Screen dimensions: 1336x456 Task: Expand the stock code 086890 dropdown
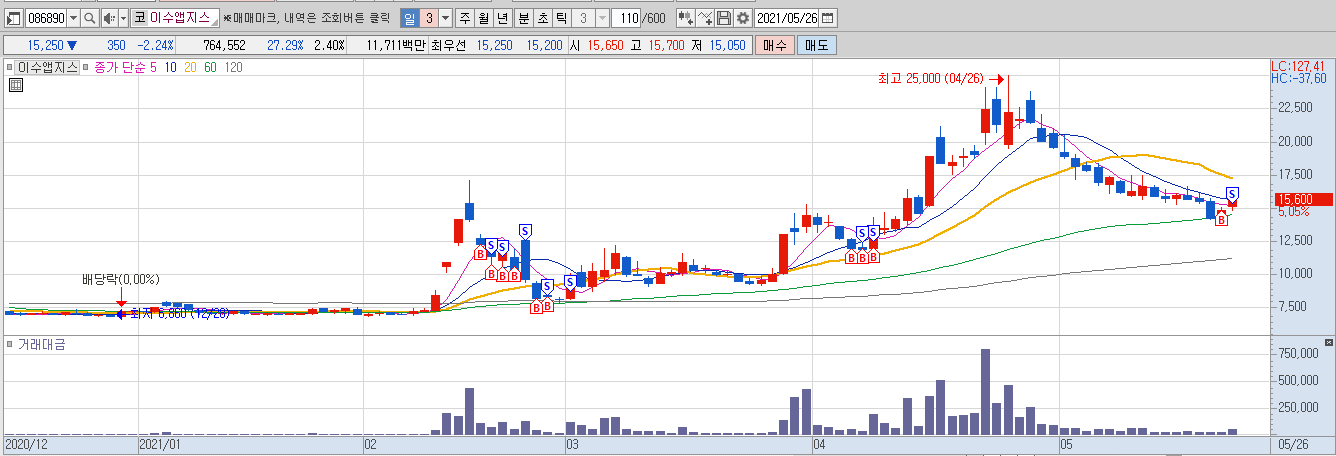[73, 18]
